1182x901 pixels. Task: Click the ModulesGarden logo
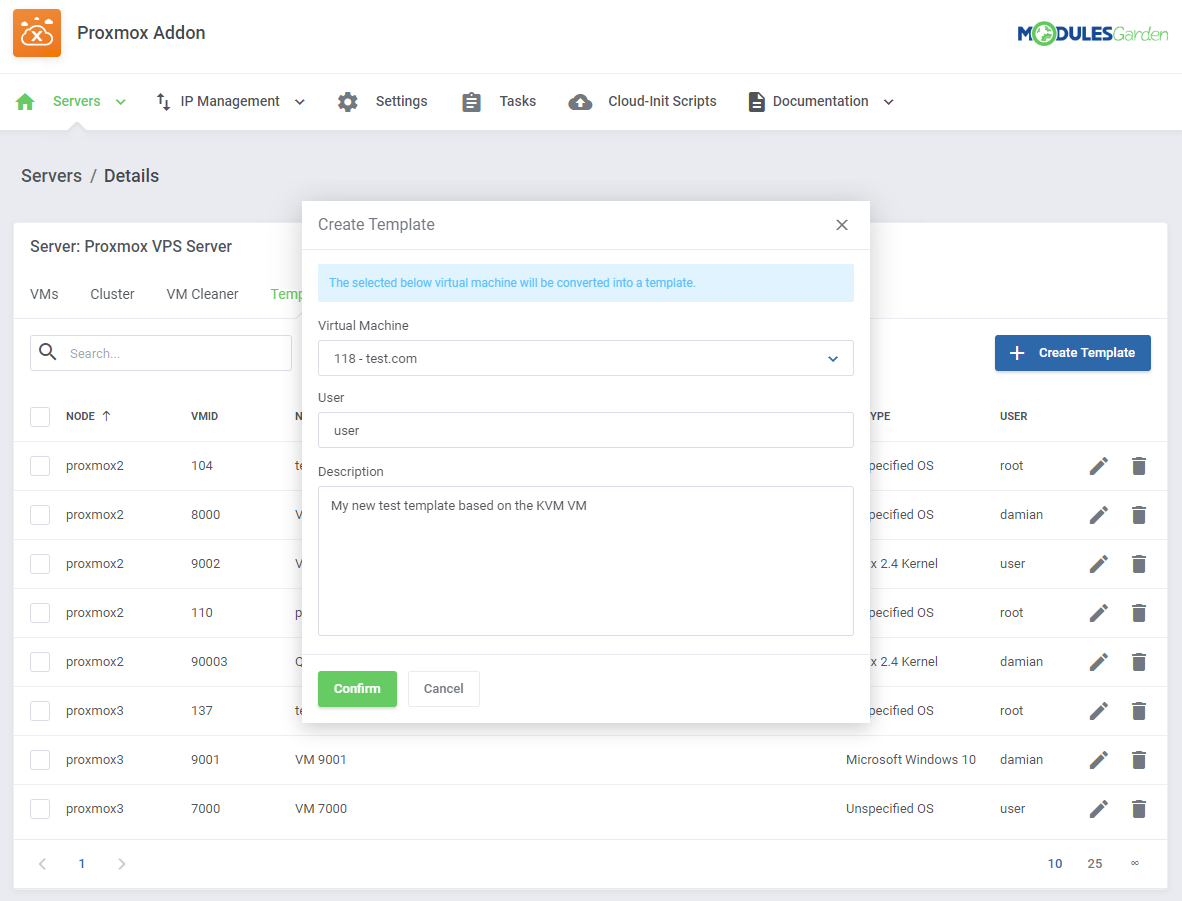point(1092,33)
